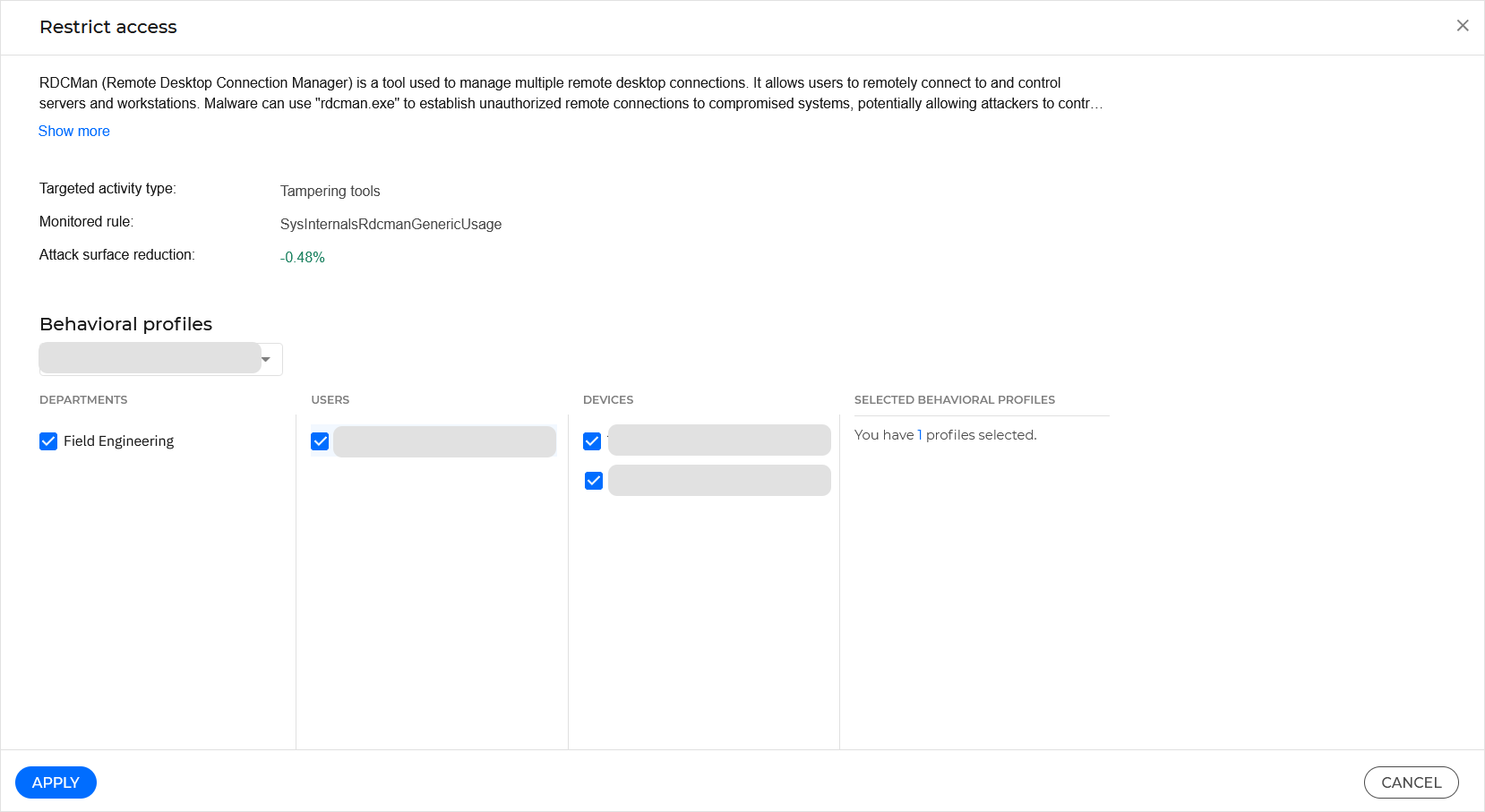Image resolution: width=1485 pixels, height=812 pixels.
Task: Select the SysInternalsRdcmanGenericUsage rule text
Action: pos(391,224)
